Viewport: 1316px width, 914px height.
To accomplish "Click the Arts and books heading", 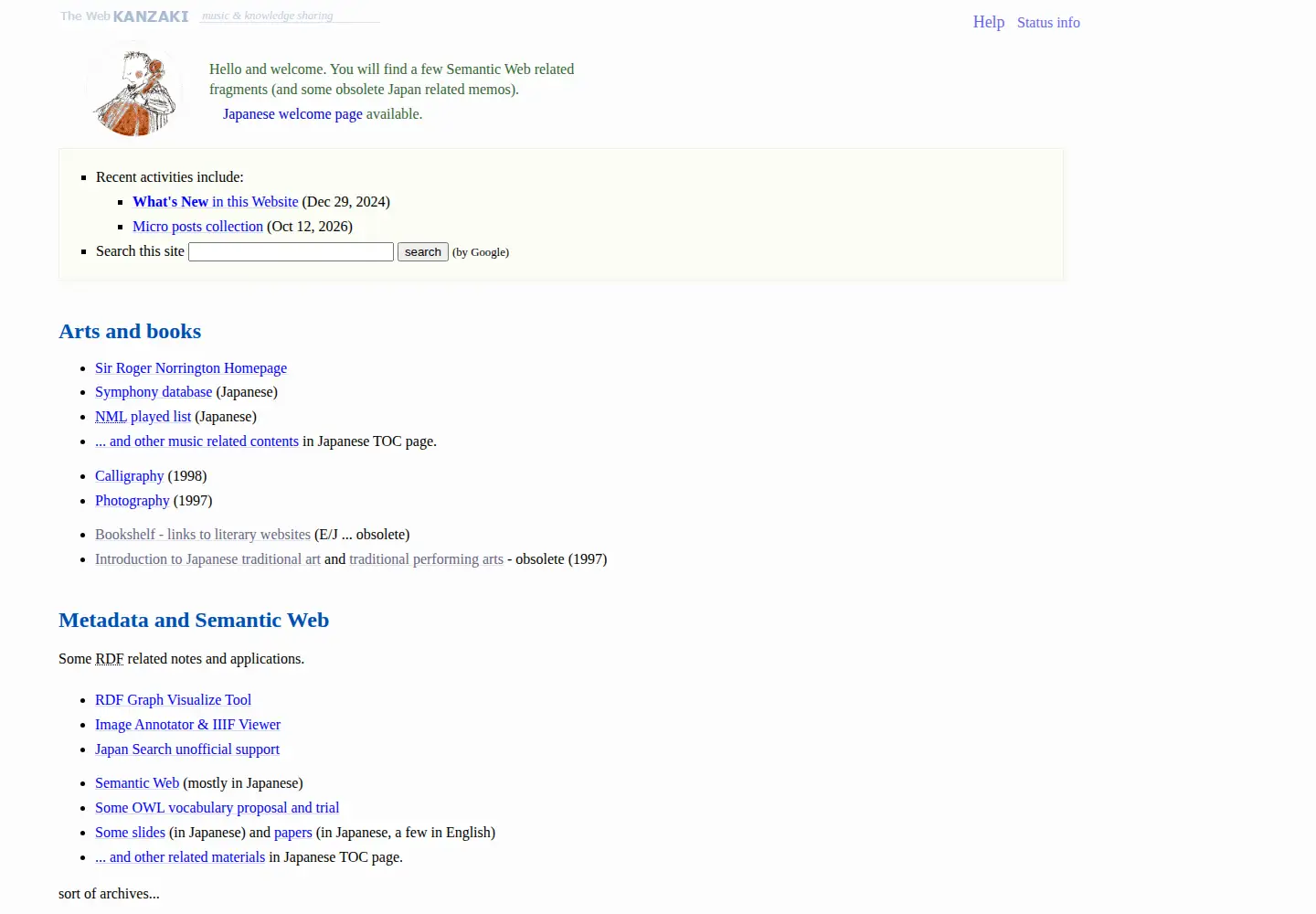I will tap(130, 332).
